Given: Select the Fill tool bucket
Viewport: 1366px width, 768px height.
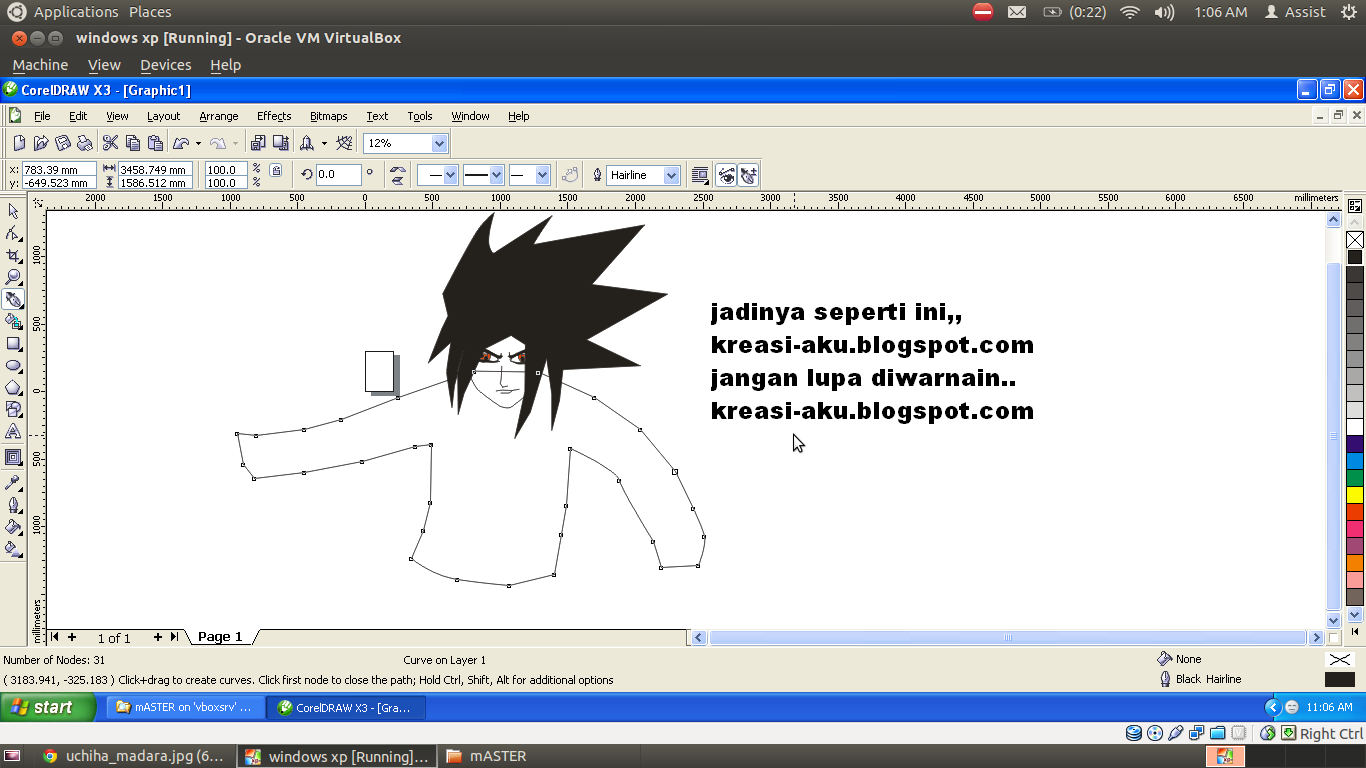Looking at the screenshot, I should pos(14,526).
